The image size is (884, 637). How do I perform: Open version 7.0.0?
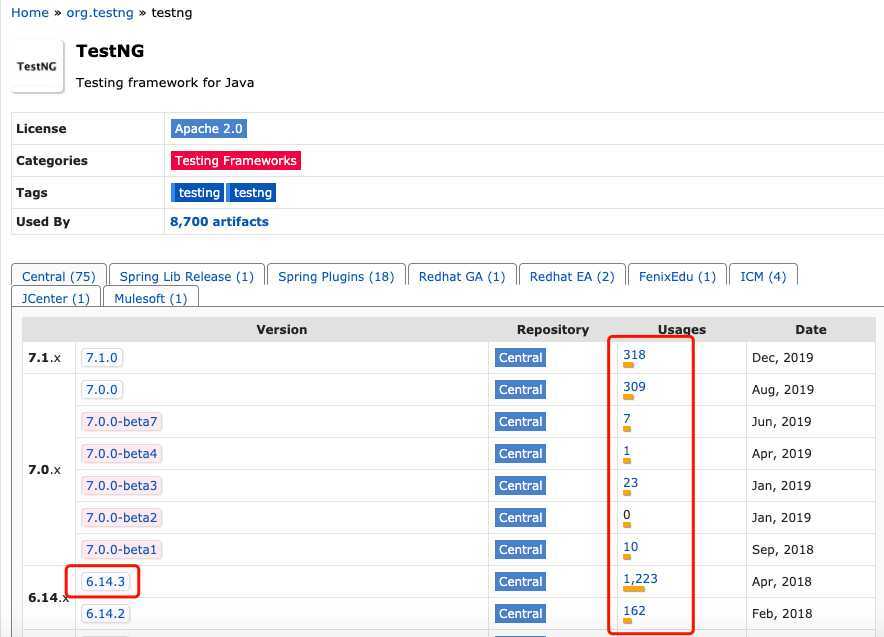coord(102,390)
